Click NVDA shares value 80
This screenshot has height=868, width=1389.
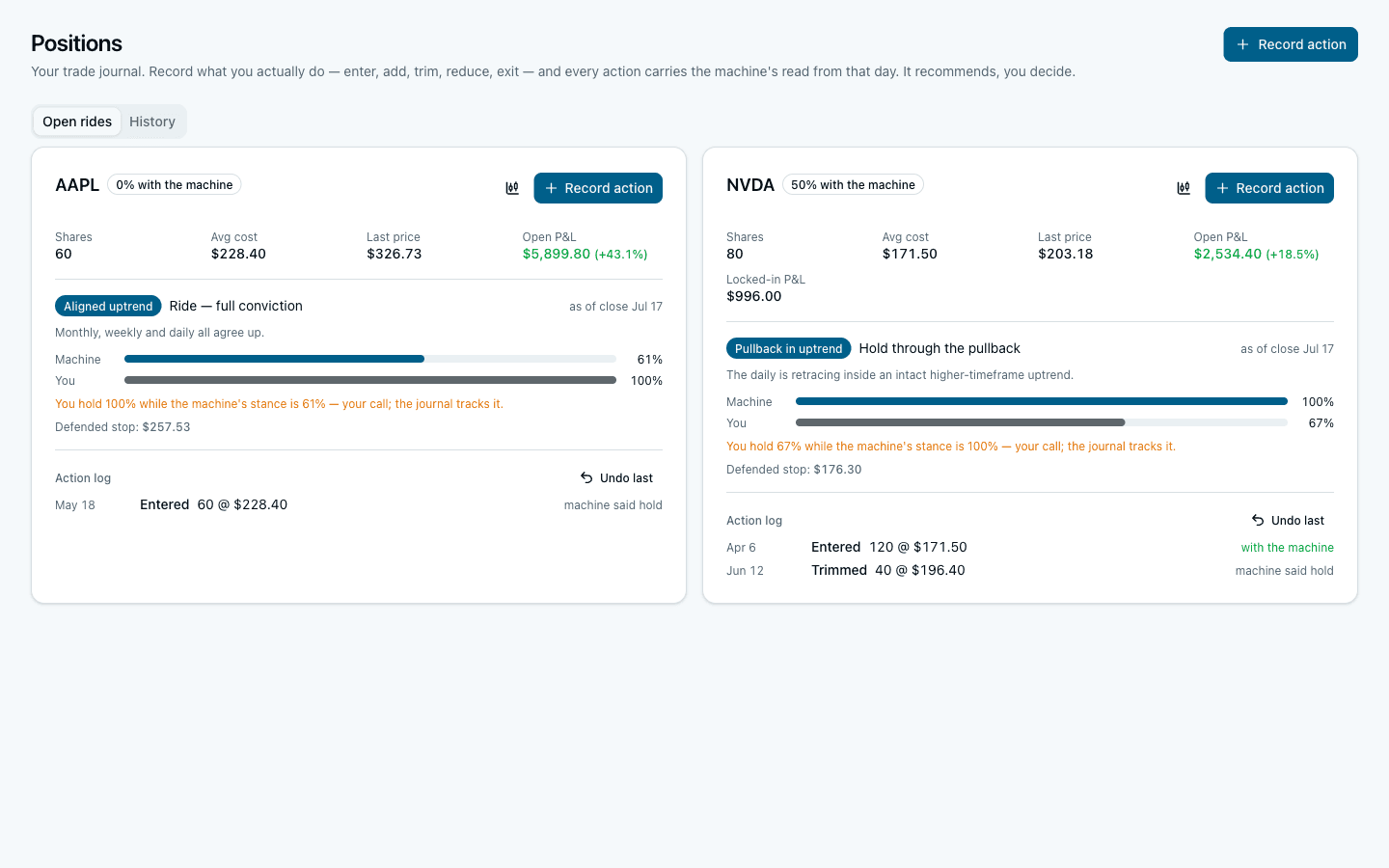(735, 255)
